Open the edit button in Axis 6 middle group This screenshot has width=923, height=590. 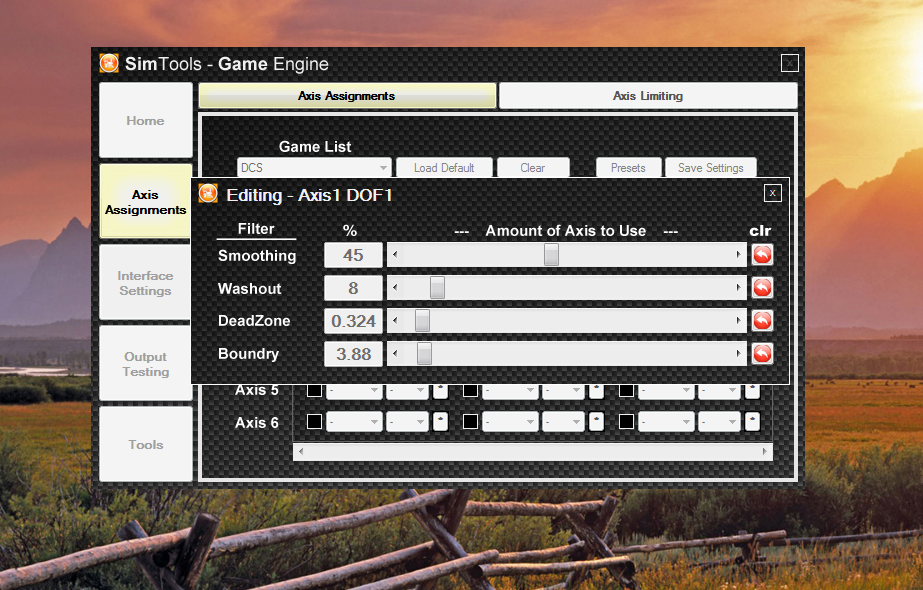click(596, 422)
